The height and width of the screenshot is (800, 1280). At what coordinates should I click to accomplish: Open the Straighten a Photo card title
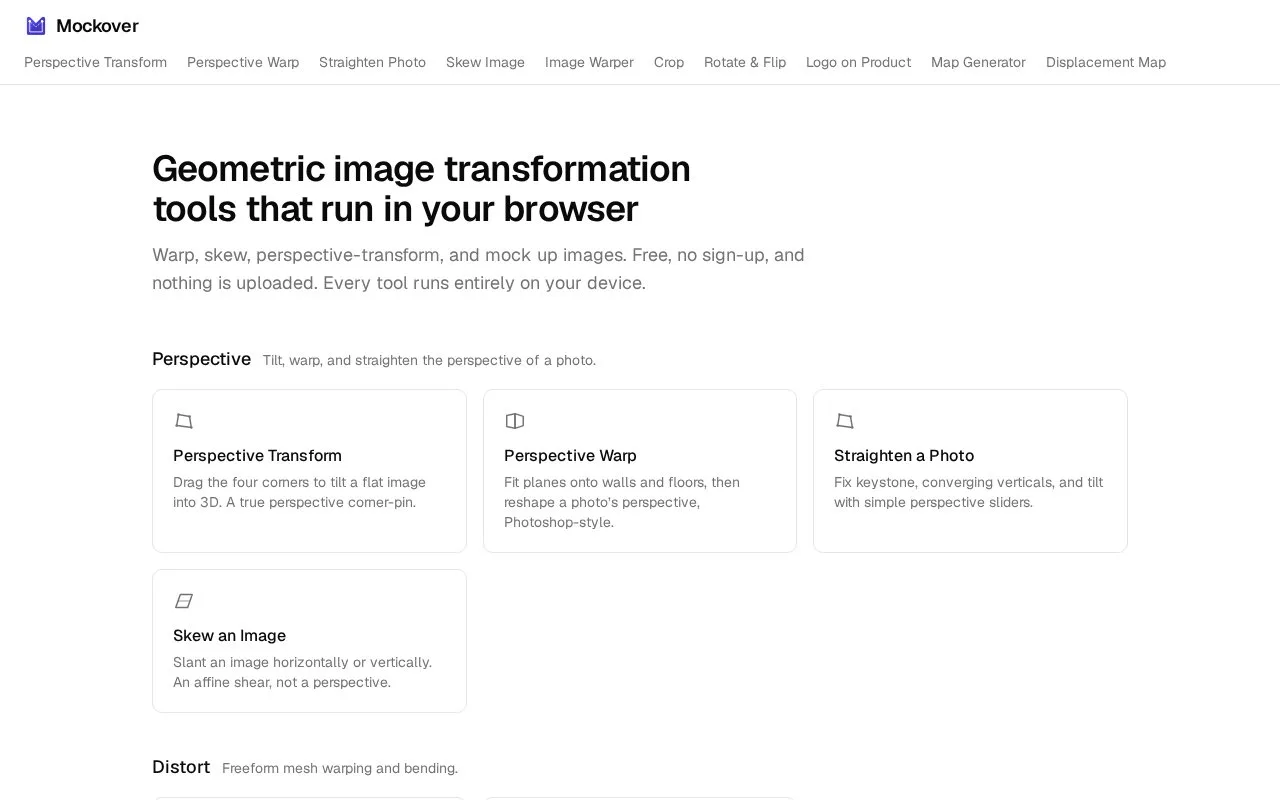tap(904, 456)
